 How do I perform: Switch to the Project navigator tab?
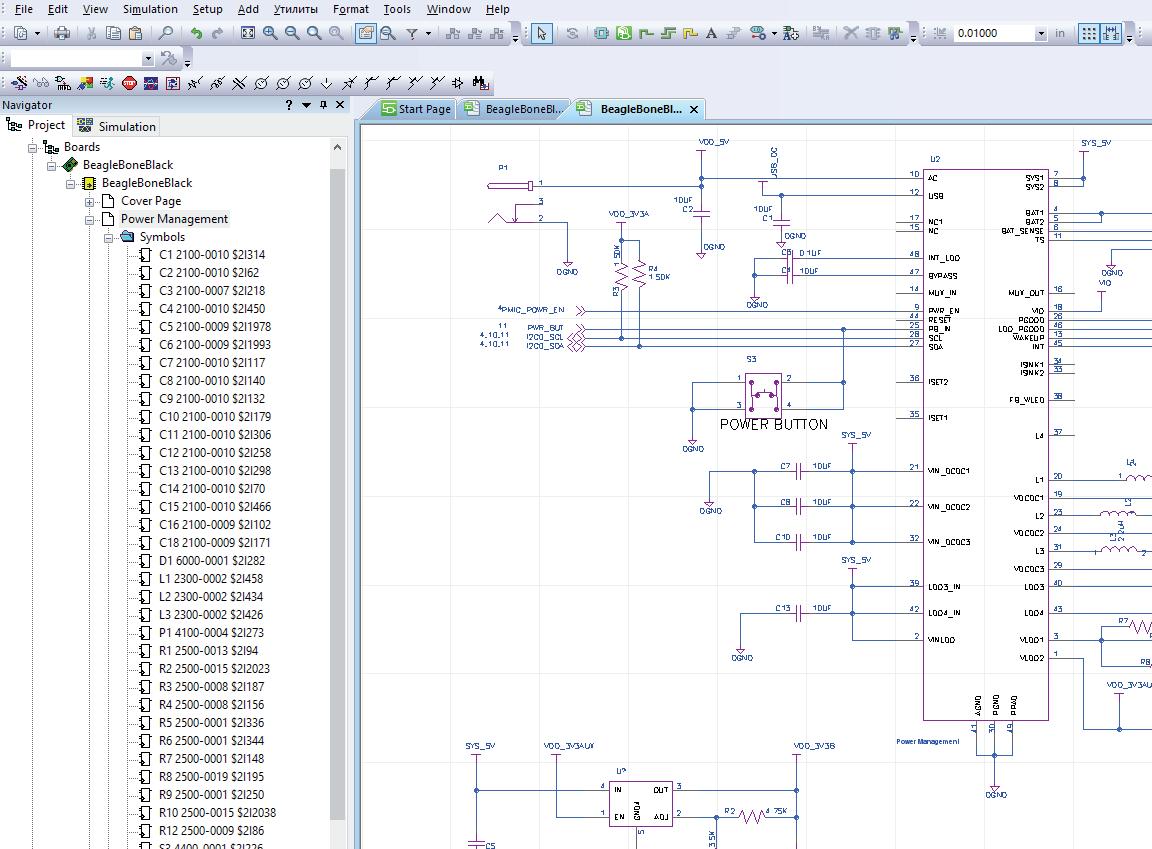[x=37, y=126]
